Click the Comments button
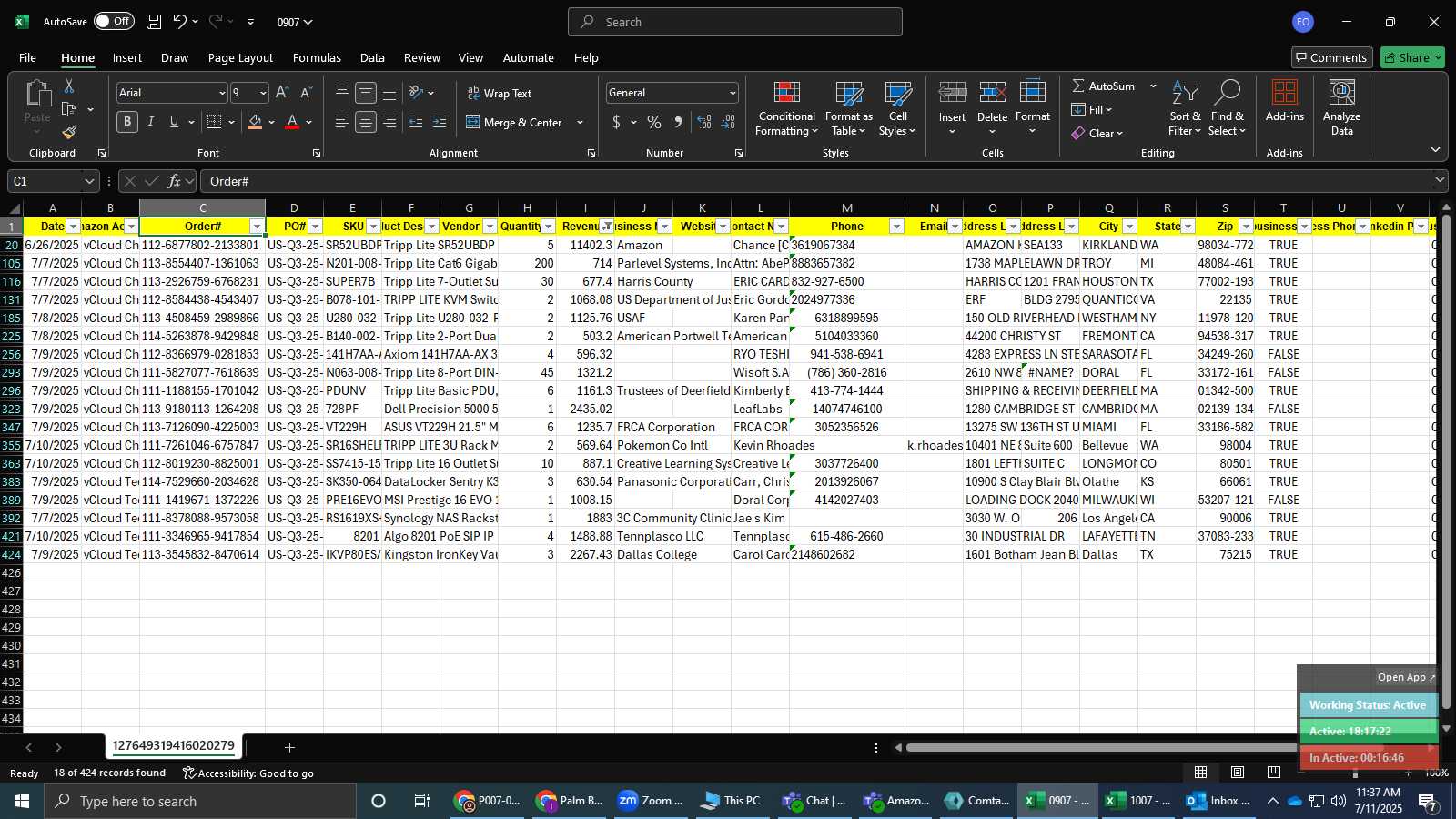 click(1331, 57)
